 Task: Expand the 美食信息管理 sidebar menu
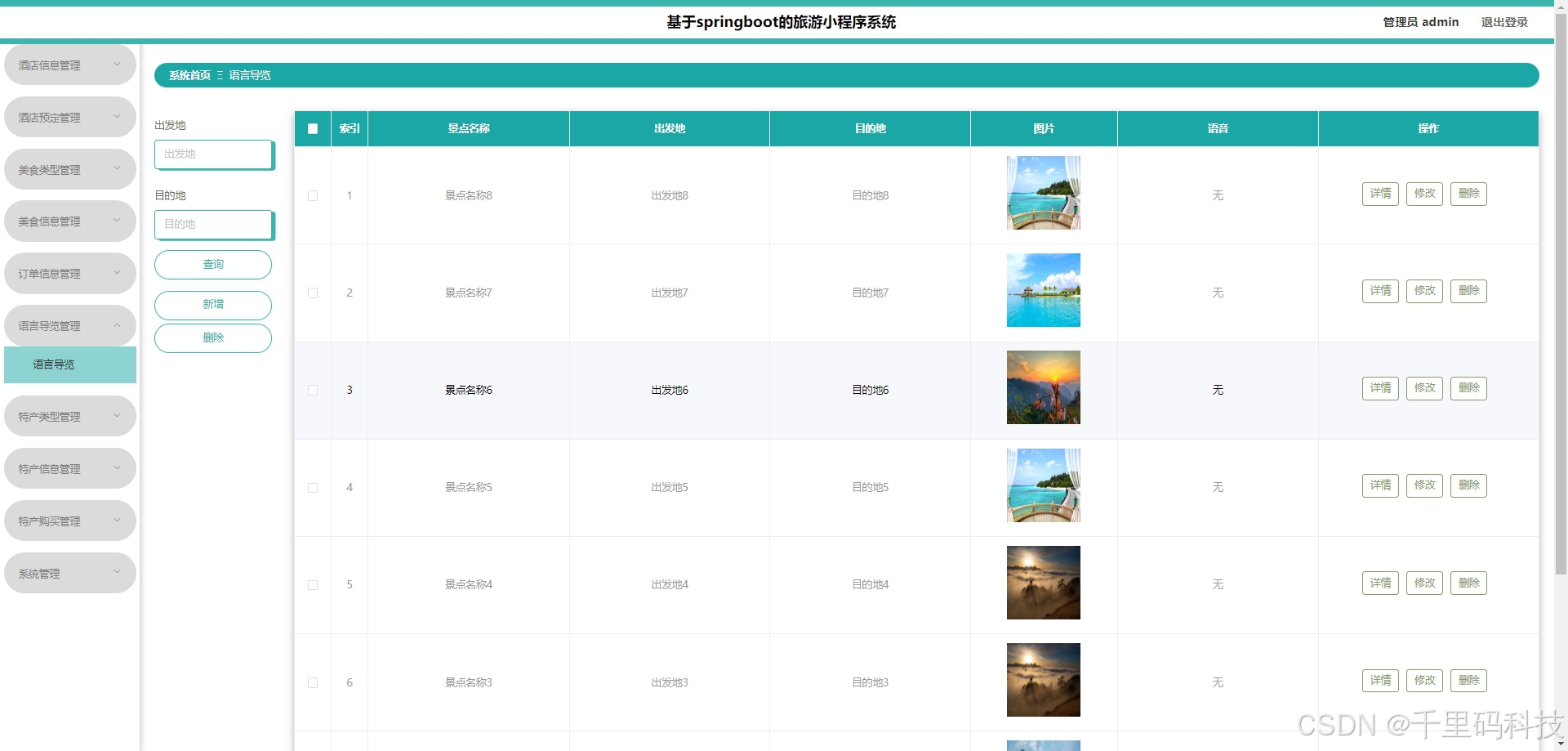click(70, 221)
